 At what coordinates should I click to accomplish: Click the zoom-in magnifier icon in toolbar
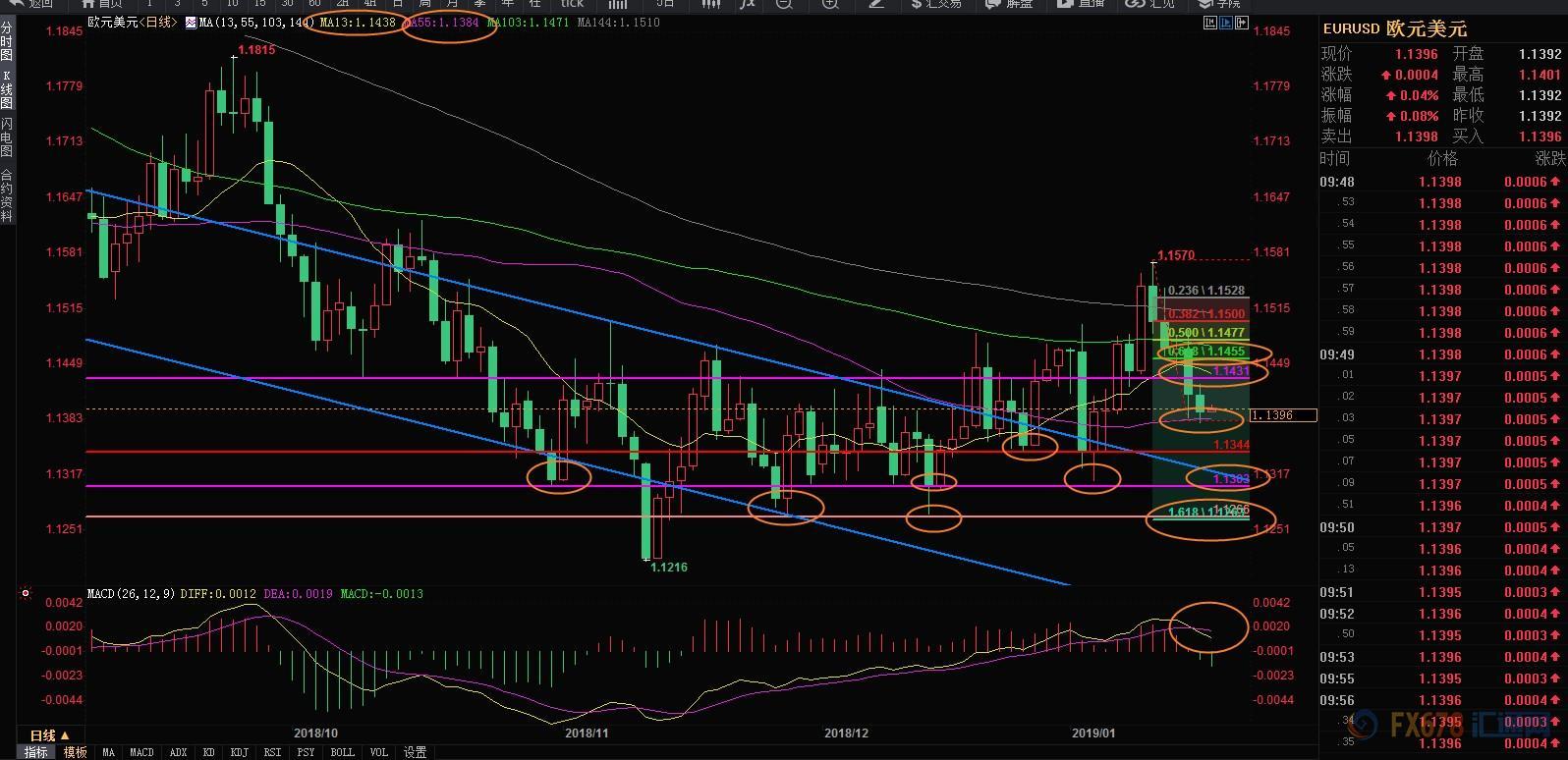click(x=830, y=4)
